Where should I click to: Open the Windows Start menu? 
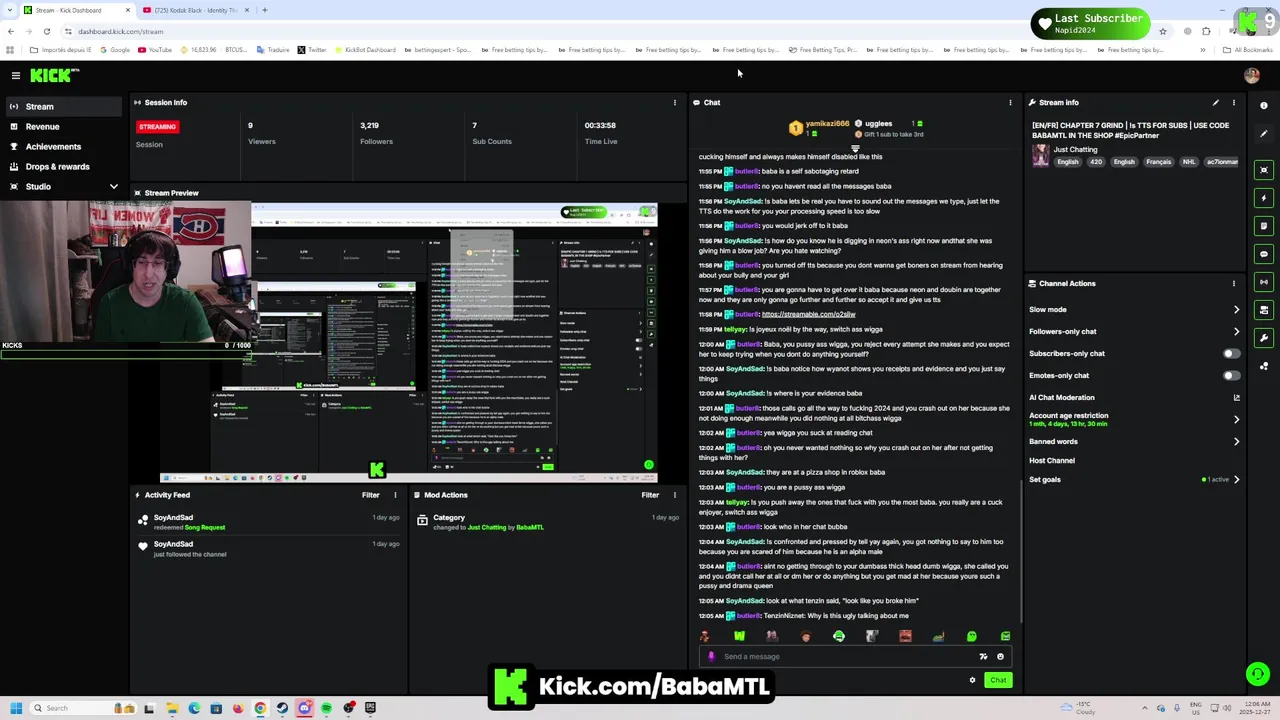coord(16,708)
